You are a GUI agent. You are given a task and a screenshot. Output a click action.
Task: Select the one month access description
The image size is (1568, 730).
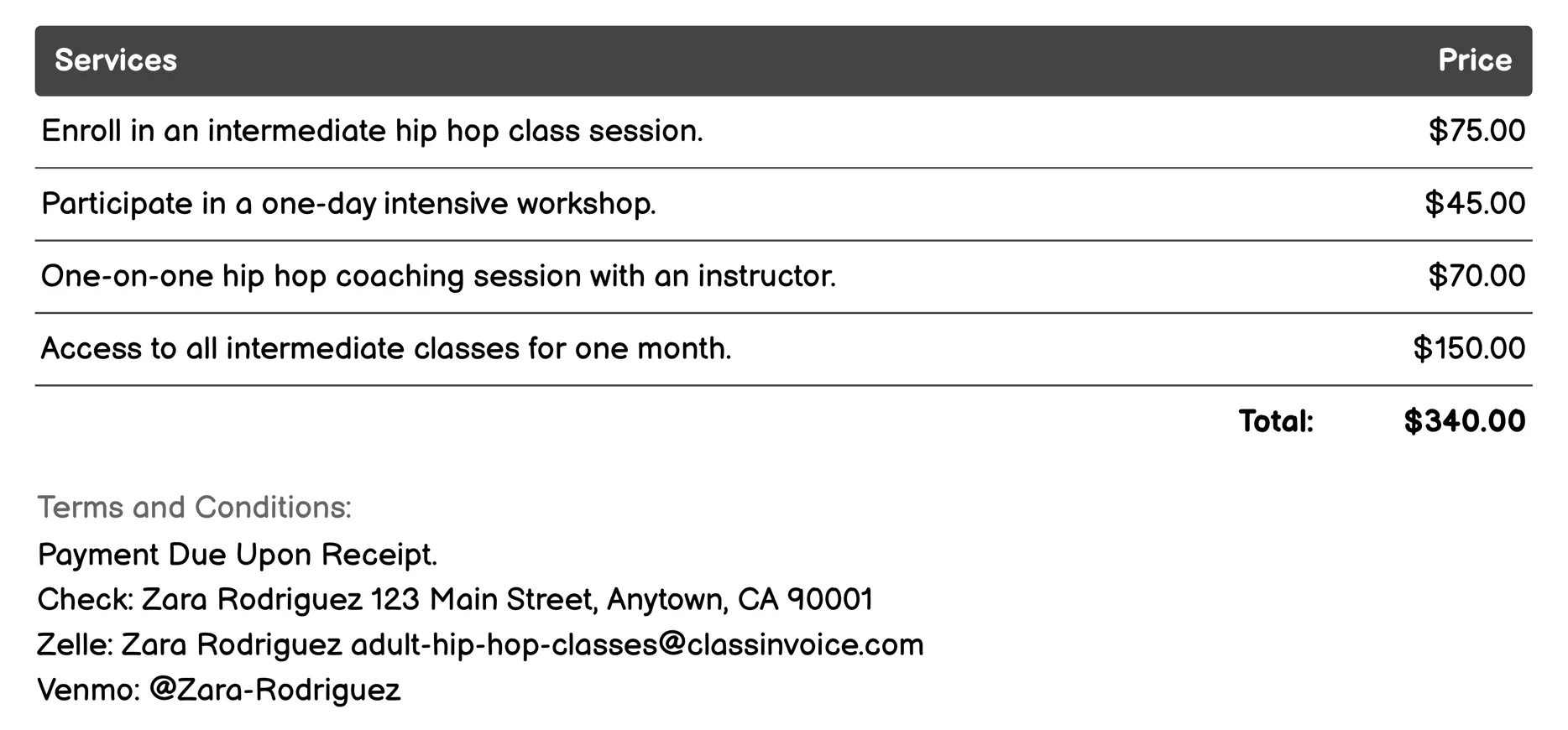(386, 348)
